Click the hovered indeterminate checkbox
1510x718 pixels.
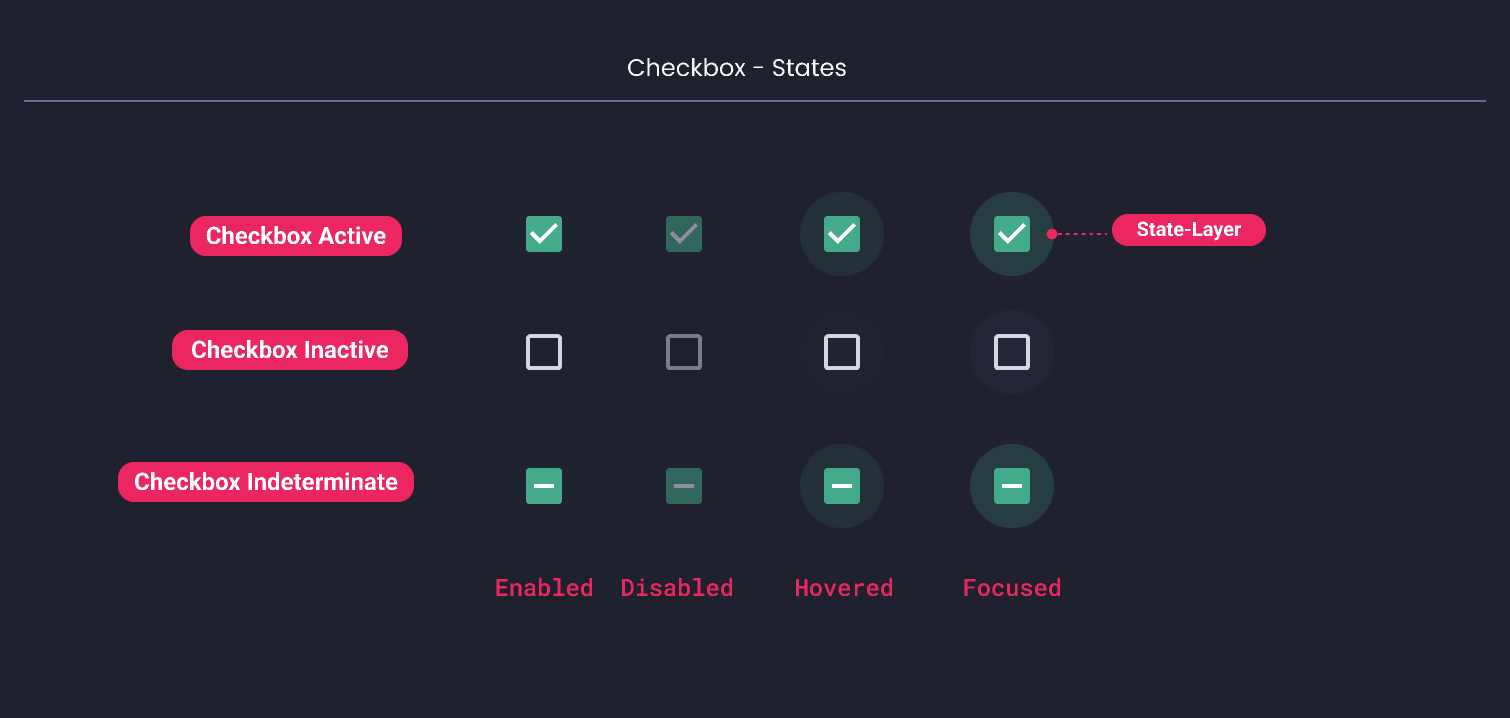point(842,486)
